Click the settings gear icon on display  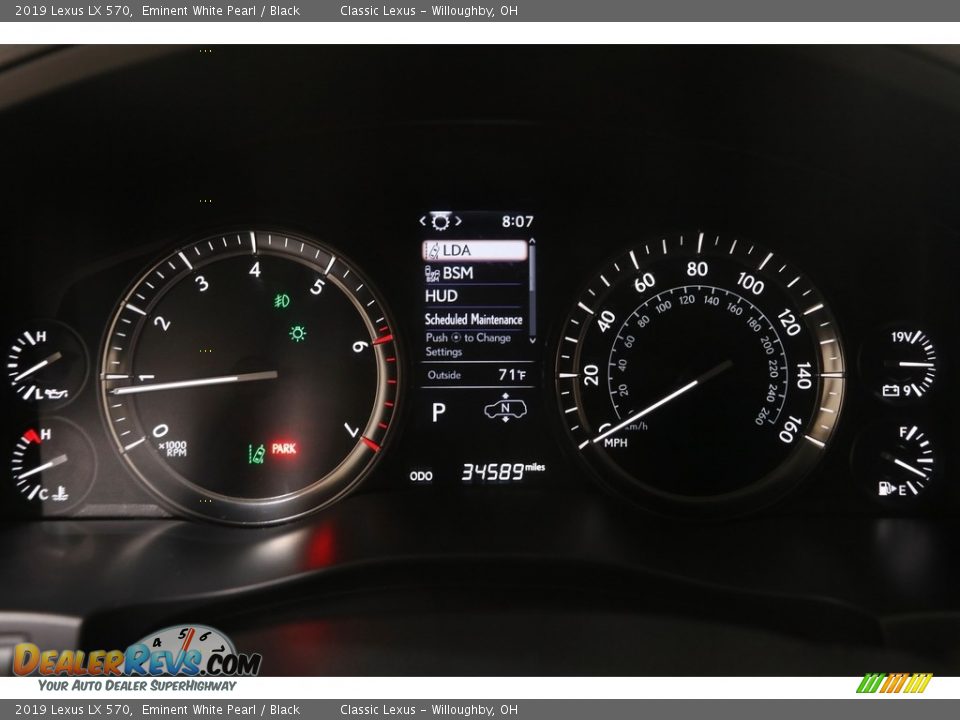tap(440, 221)
